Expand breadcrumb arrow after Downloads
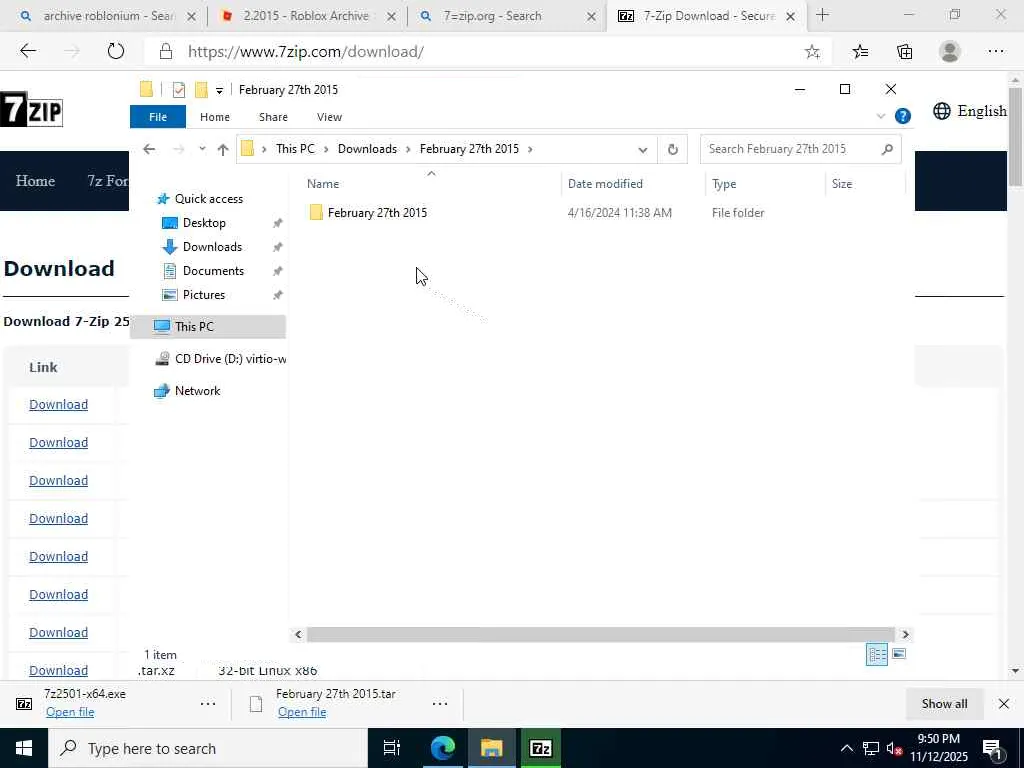 408,149
